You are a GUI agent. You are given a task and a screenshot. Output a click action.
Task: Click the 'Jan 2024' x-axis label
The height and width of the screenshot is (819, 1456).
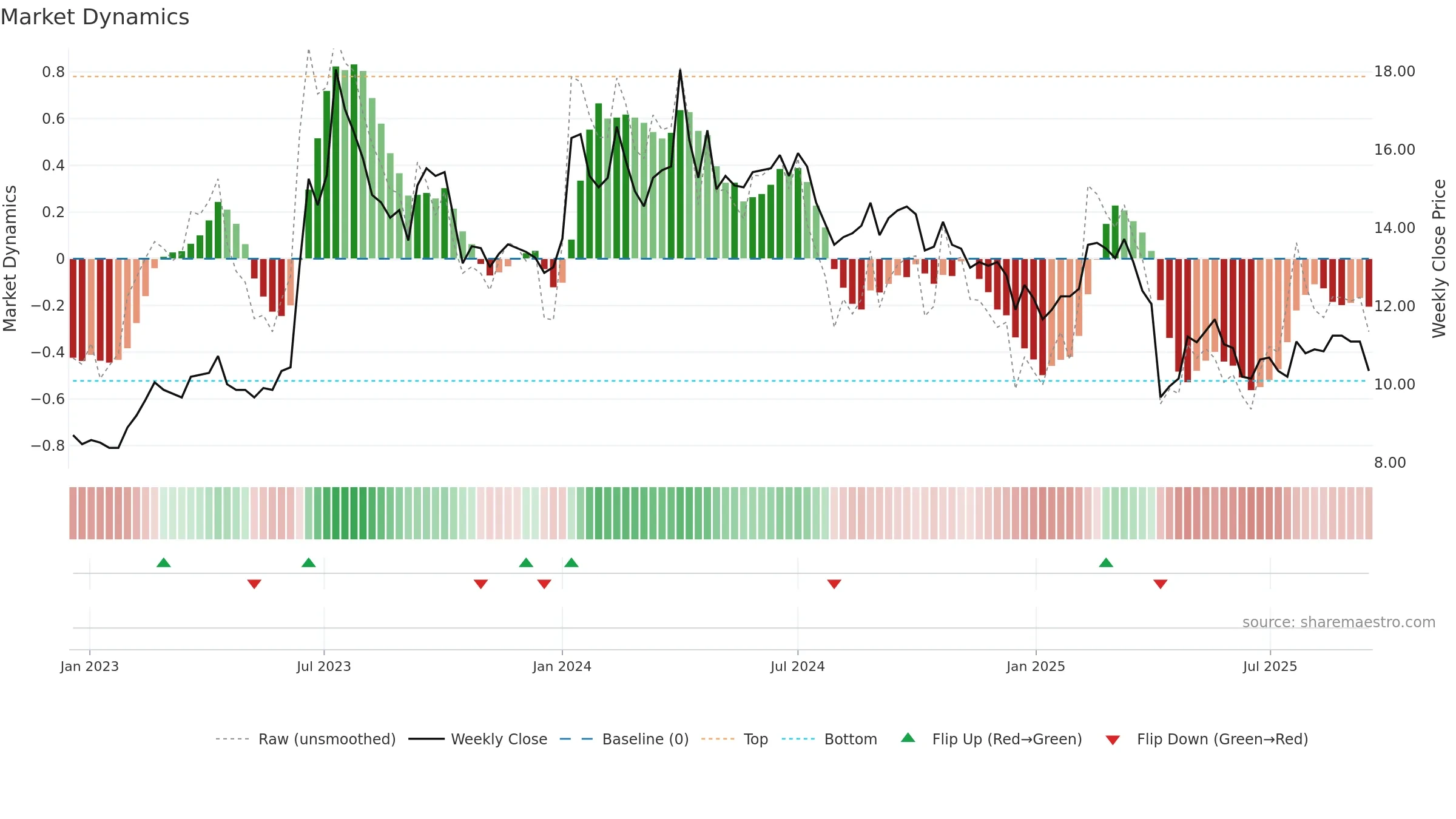(x=562, y=666)
